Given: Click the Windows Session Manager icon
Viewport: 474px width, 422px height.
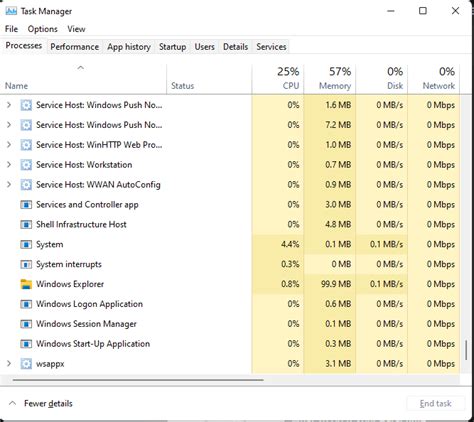Looking at the screenshot, I should pyautogui.click(x=26, y=324).
